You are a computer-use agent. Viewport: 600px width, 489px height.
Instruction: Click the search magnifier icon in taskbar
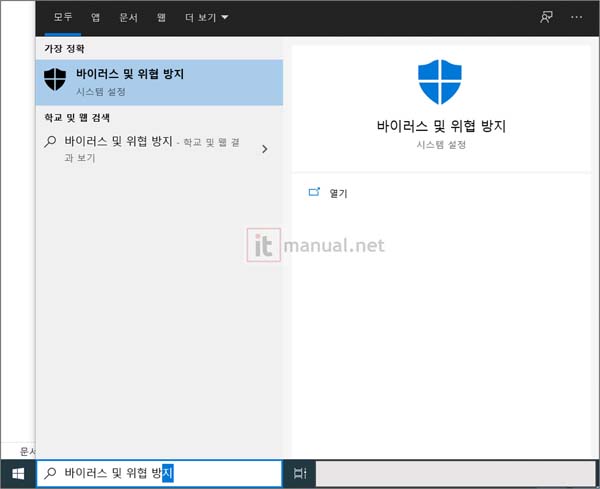pyautogui.click(x=50, y=473)
